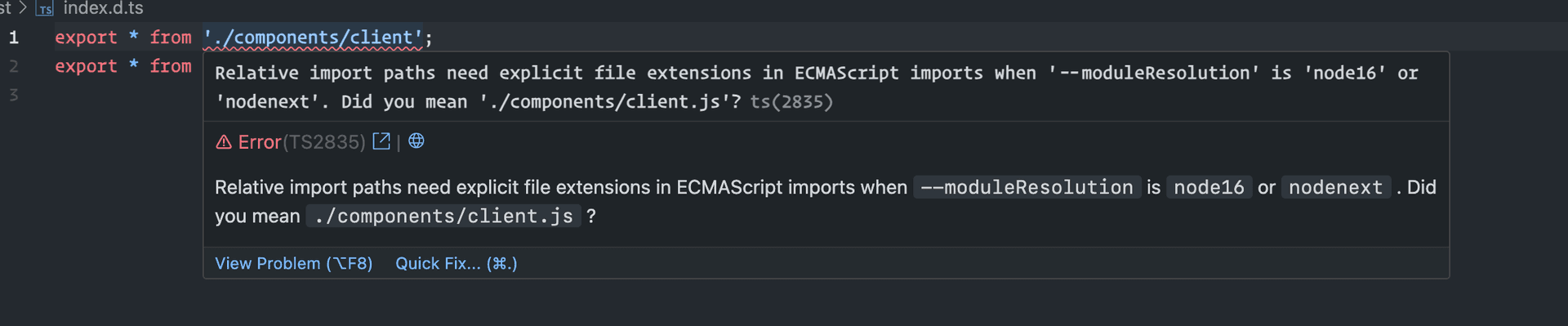Open the external link icon beside TS2835
The height and width of the screenshot is (326, 1568).
coord(381,141)
